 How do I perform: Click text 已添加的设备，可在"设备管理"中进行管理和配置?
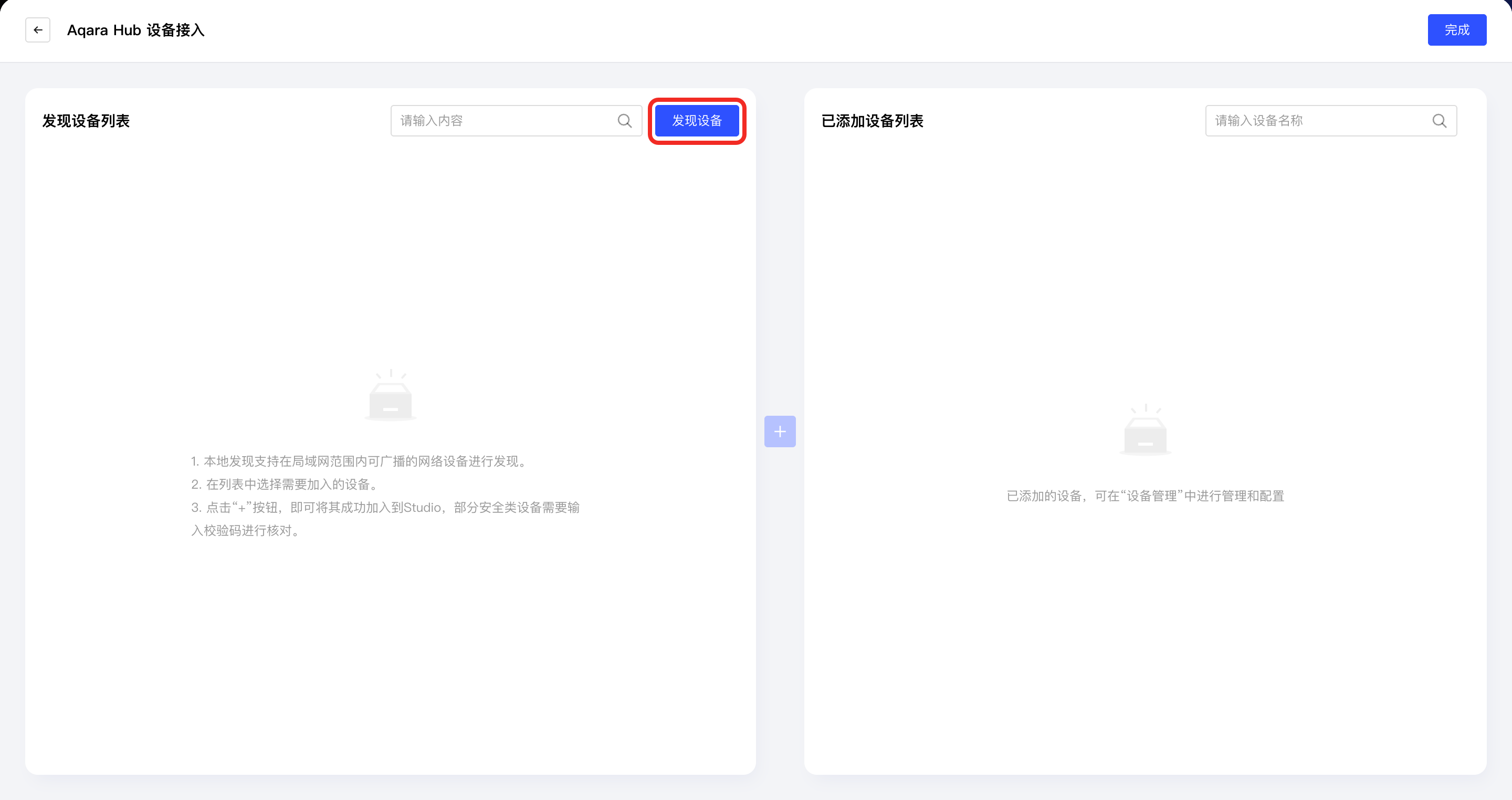pos(1145,496)
